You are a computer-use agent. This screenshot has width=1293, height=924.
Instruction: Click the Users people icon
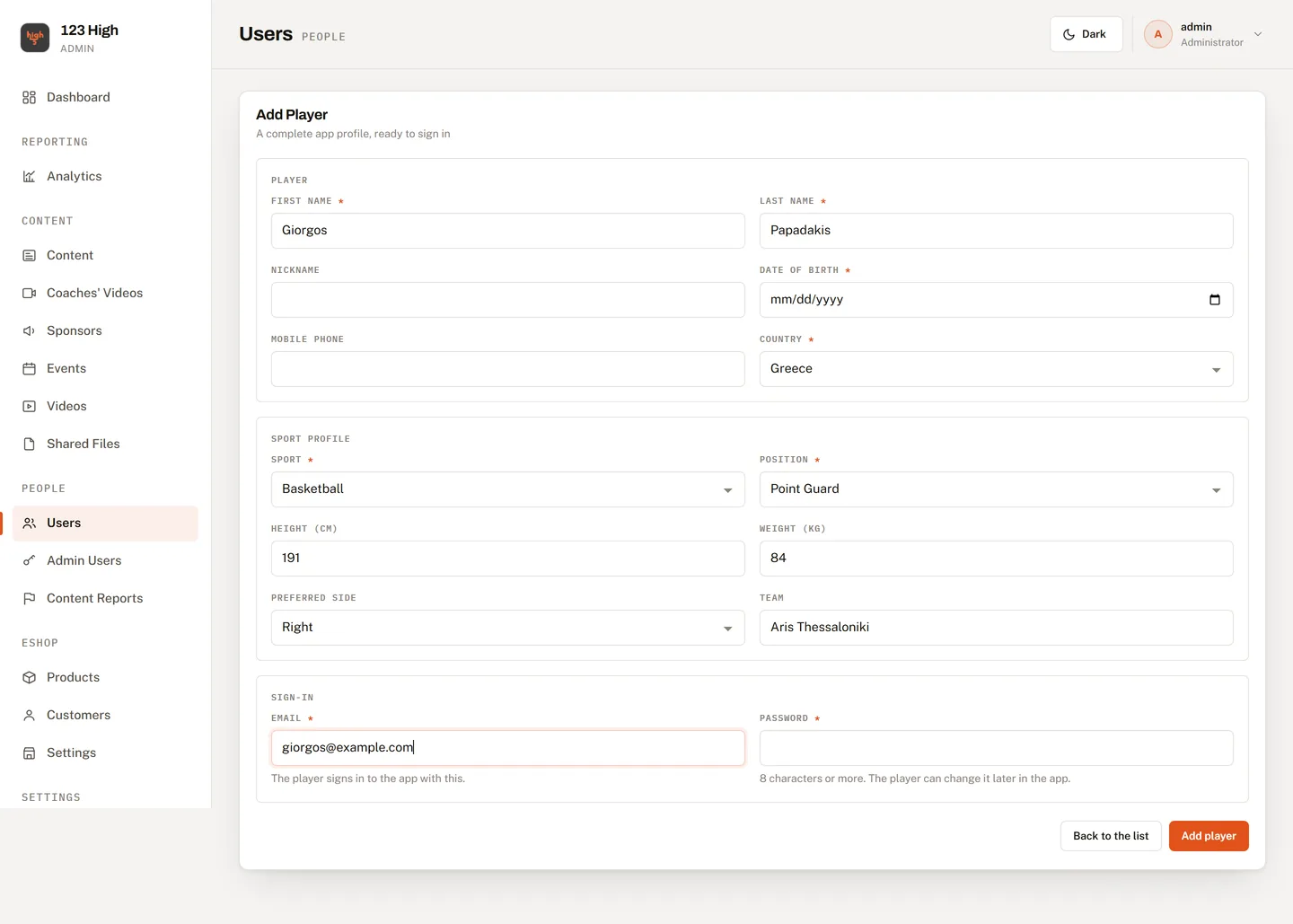coord(29,523)
